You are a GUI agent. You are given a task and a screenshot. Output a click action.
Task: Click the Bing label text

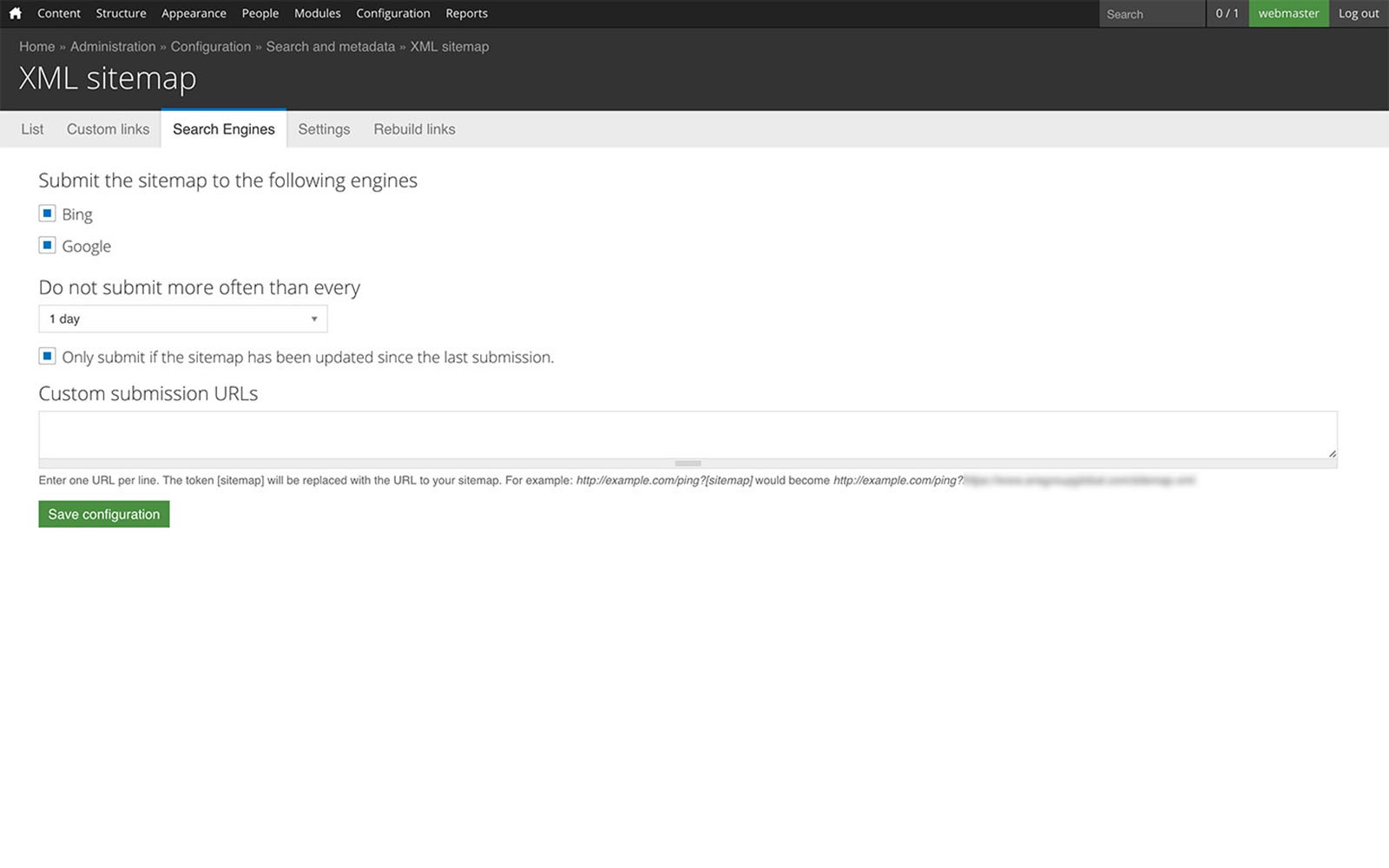click(x=77, y=214)
